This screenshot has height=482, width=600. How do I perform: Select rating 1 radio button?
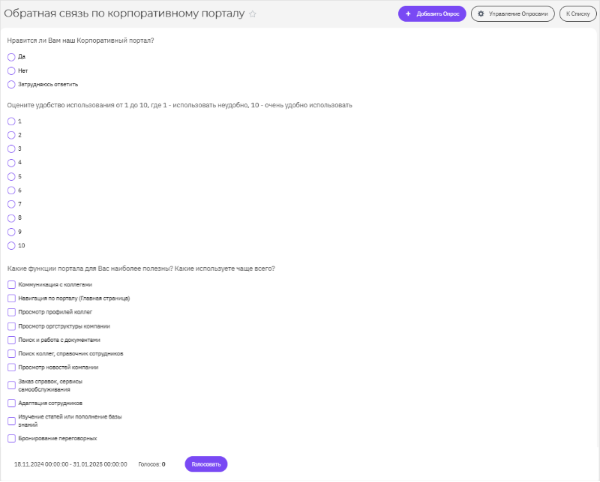coord(11,121)
